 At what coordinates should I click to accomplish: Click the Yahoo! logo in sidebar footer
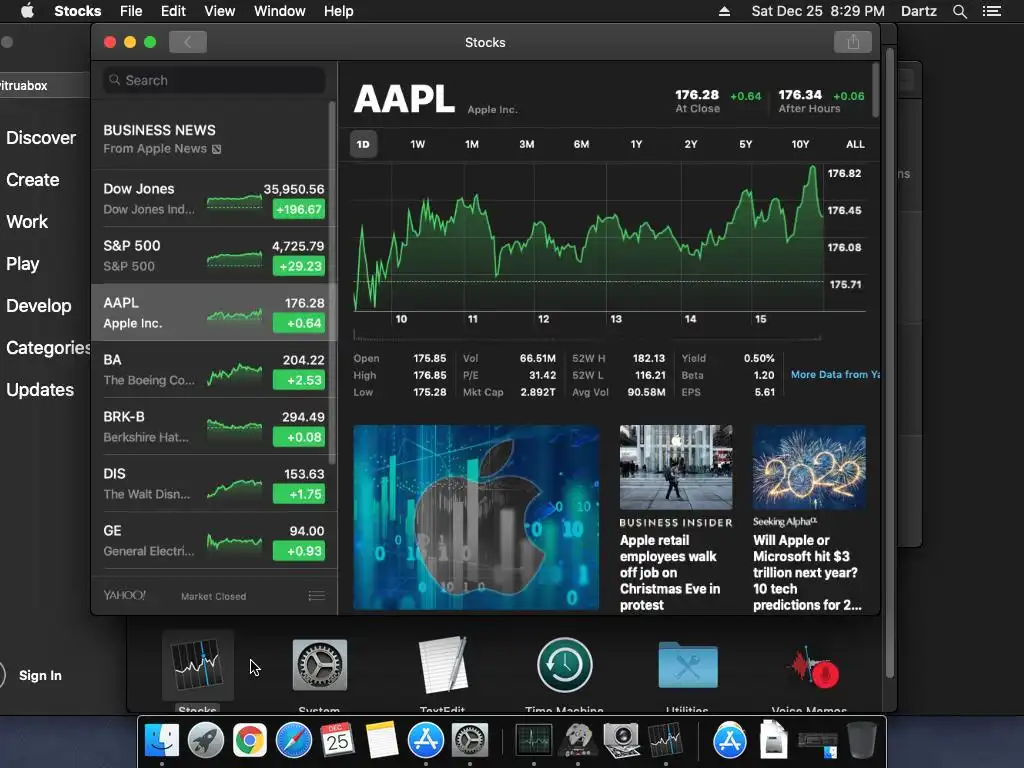coord(124,595)
